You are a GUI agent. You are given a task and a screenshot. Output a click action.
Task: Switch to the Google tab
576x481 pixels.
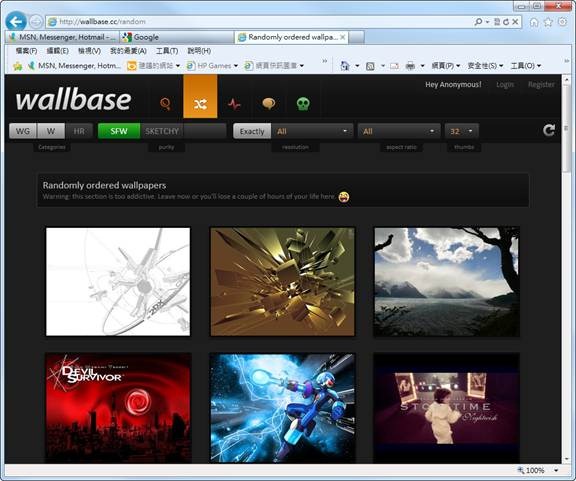[176, 37]
